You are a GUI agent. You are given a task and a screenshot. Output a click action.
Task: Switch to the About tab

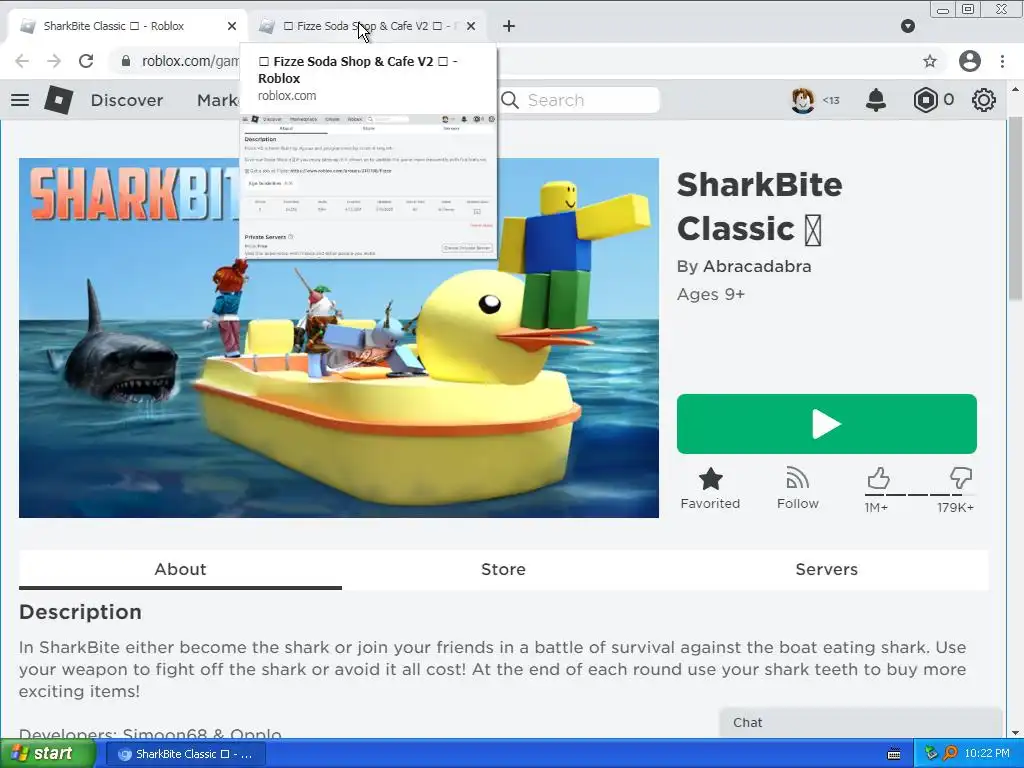point(180,569)
